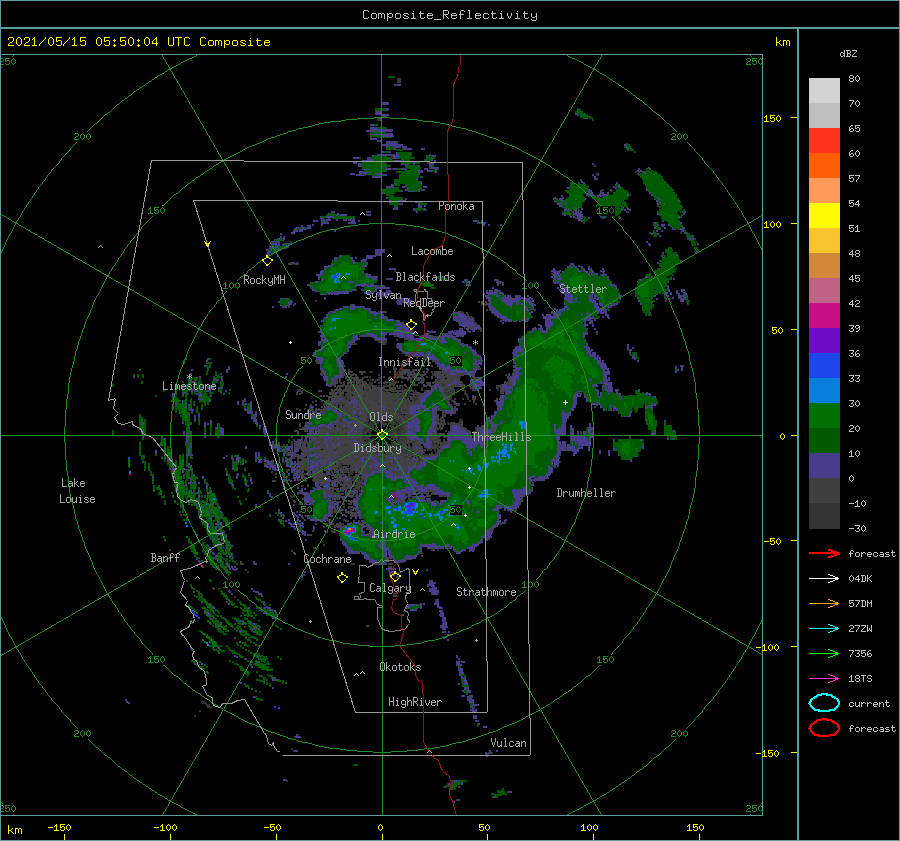Image resolution: width=900 pixels, height=841 pixels.
Task: Click the km label at bottom left
Action: click(x=14, y=830)
